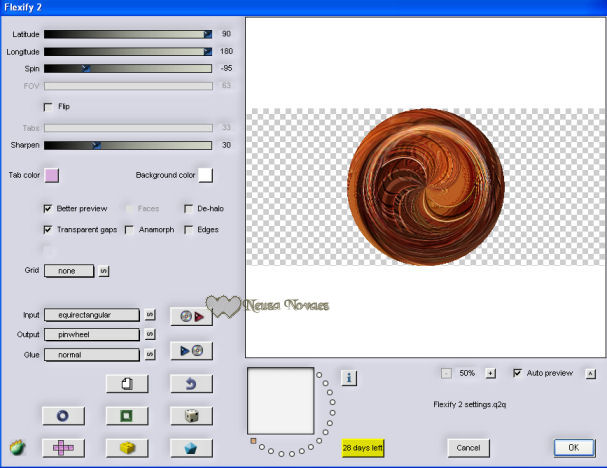Viewport: 607px width, 468px height.
Task: Click the Flaming Pear logo icon
Action: click(x=17, y=448)
